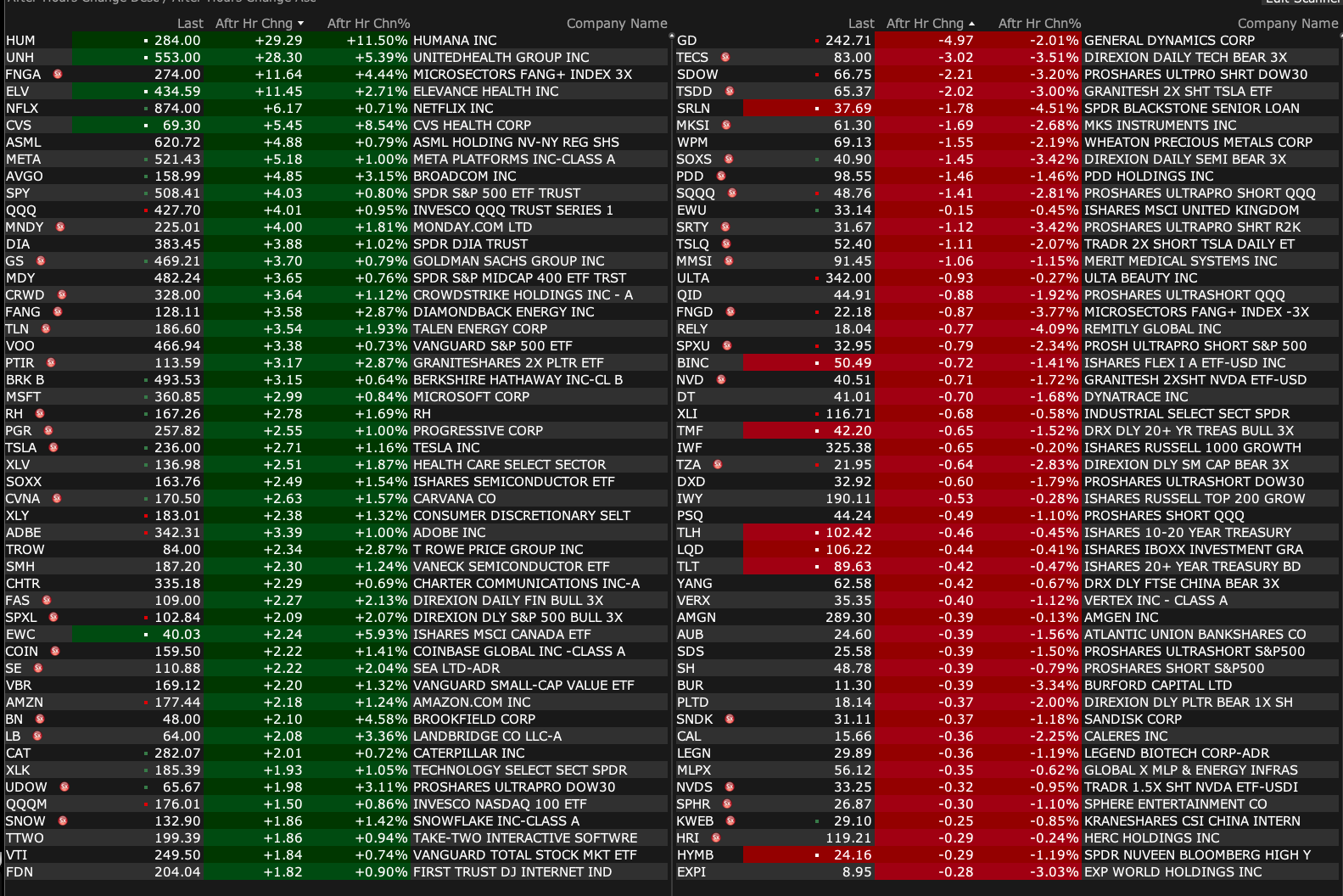Click ascending sort arrow in losers Aftr Hr Chng header

pyautogui.click(x=971, y=24)
